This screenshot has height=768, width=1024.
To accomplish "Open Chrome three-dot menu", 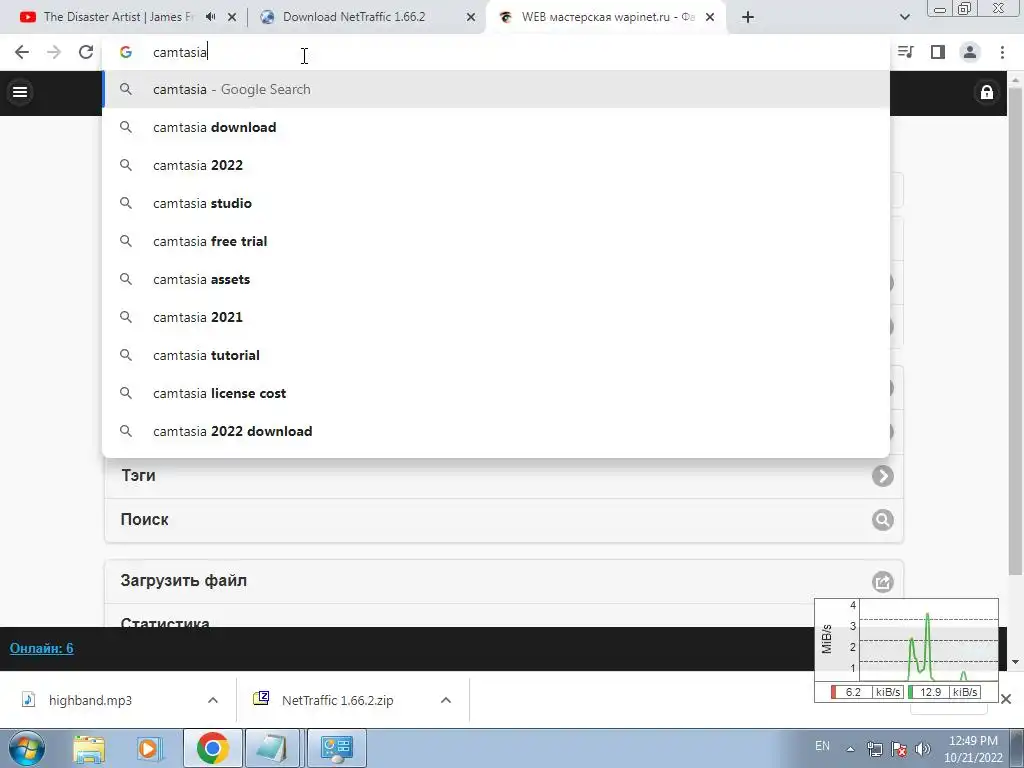I will tap(1002, 52).
